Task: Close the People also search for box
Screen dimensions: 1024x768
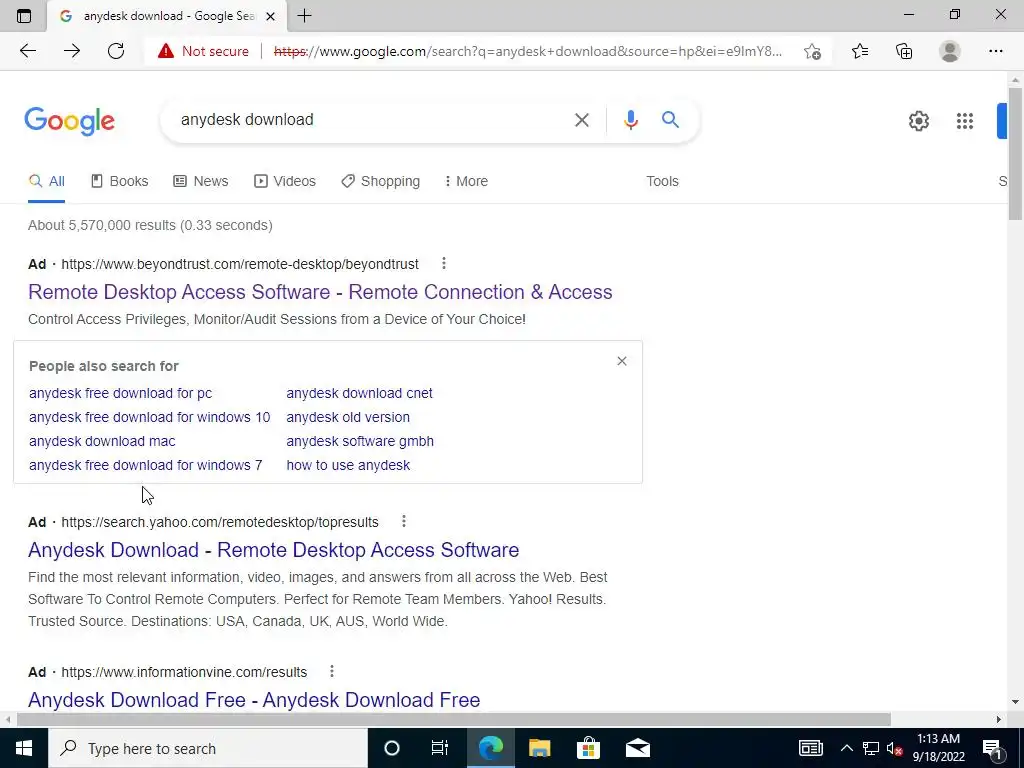Action: point(622,361)
